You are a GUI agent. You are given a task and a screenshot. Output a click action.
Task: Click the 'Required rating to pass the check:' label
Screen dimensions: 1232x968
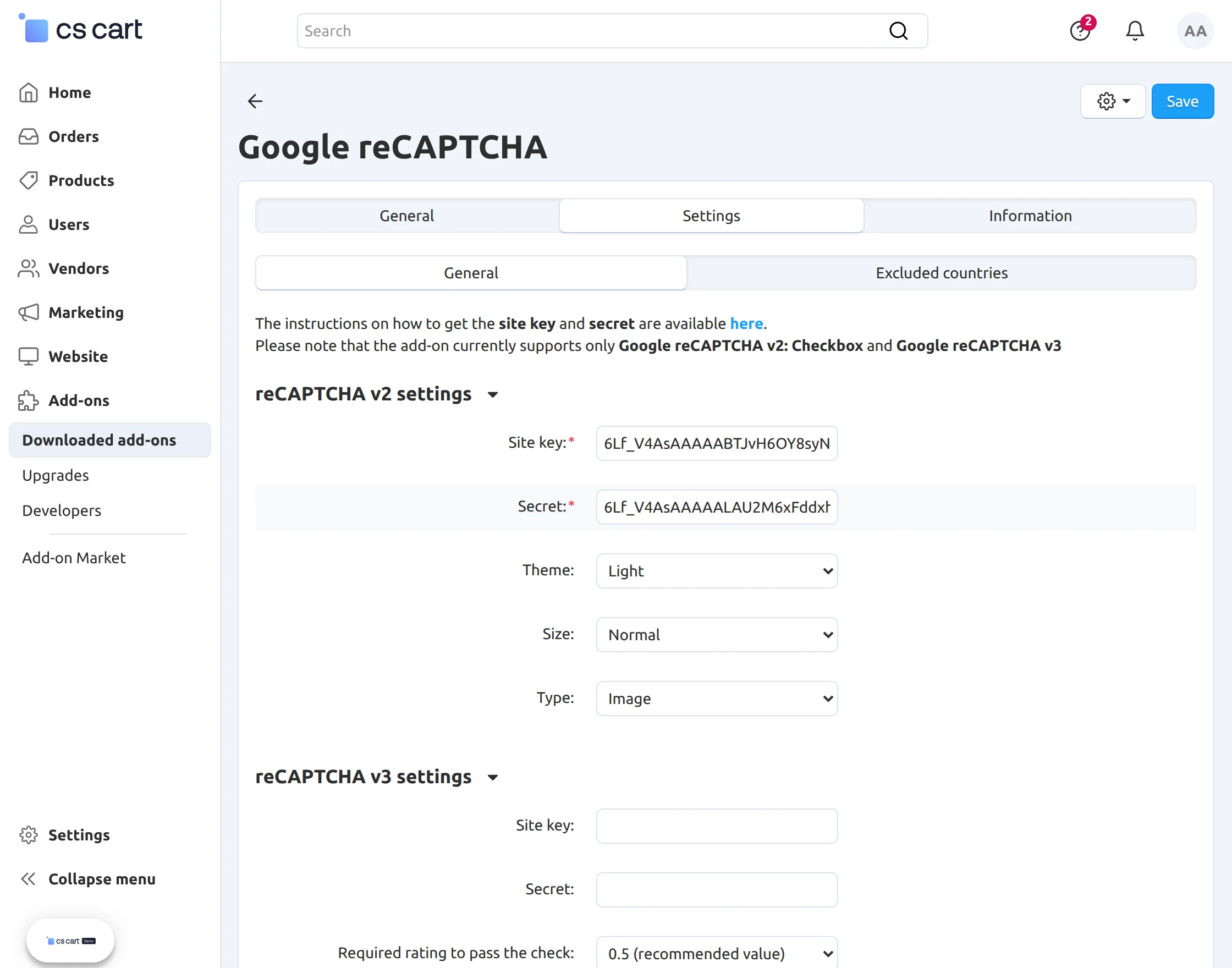coord(455,953)
